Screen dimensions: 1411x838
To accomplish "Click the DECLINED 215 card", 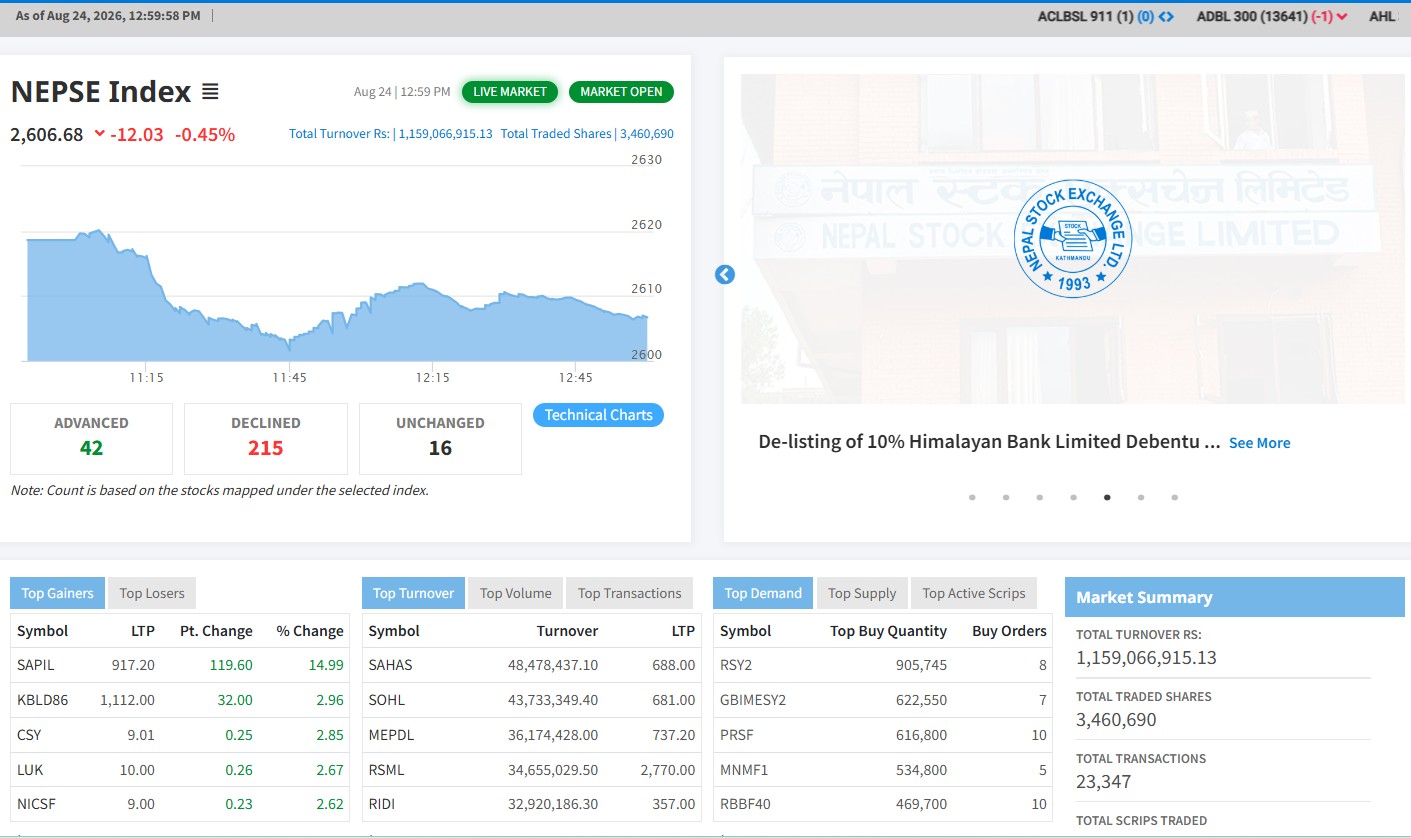I will tap(266, 438).
